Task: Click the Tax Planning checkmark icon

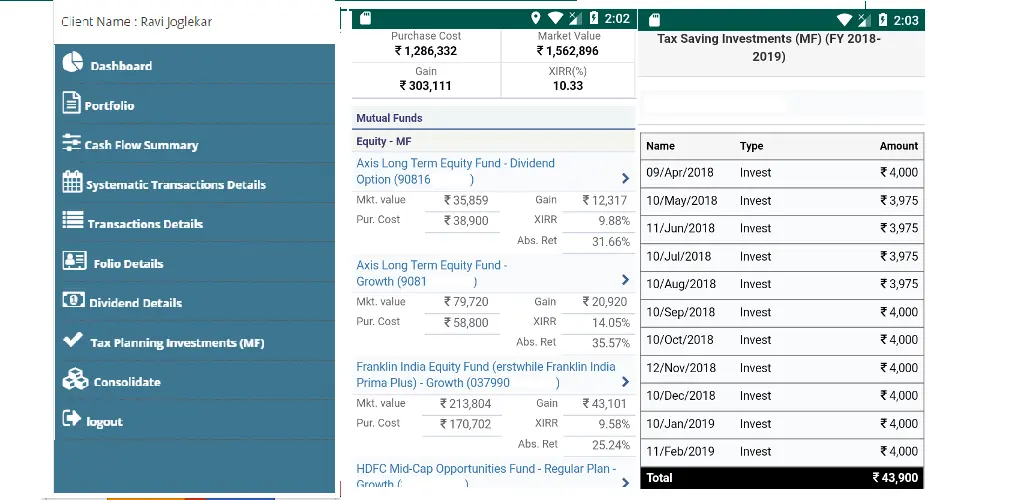Action: [72, 339]
